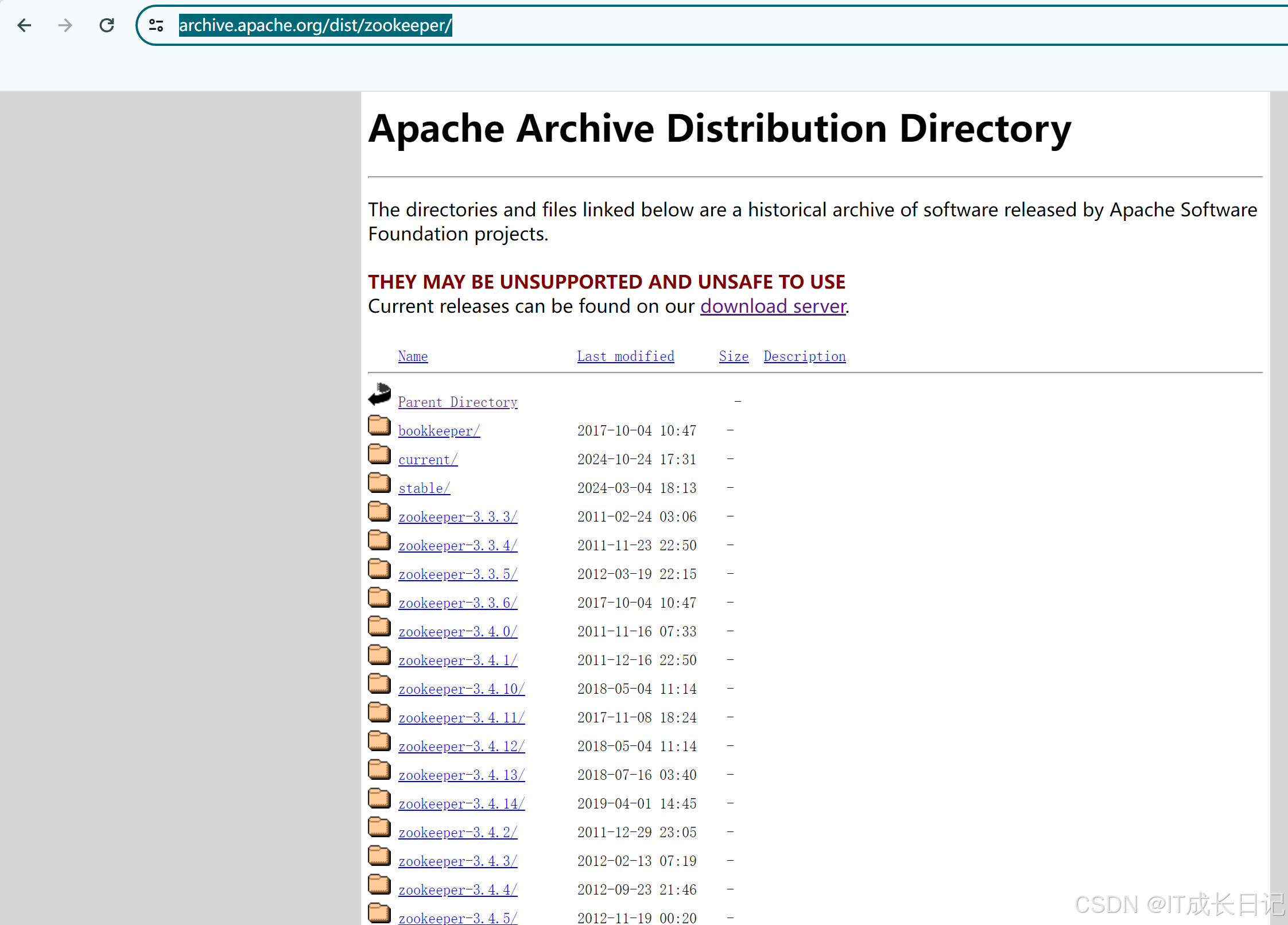
Task: Click the browser back arrow button
Action: click(24, 25)
